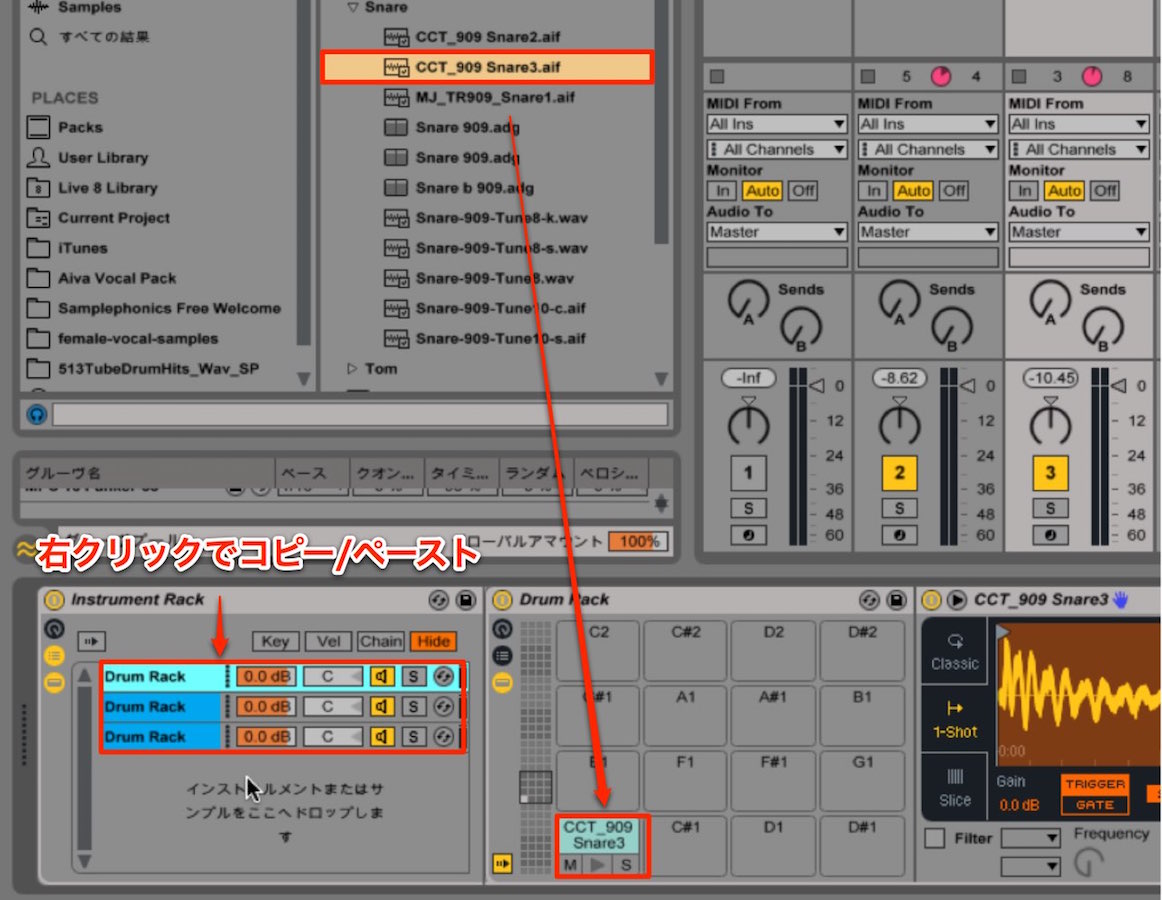Click the auto-select button left of Key
Viewport: 1162px width, 900px height.
(x=92, y=641)
